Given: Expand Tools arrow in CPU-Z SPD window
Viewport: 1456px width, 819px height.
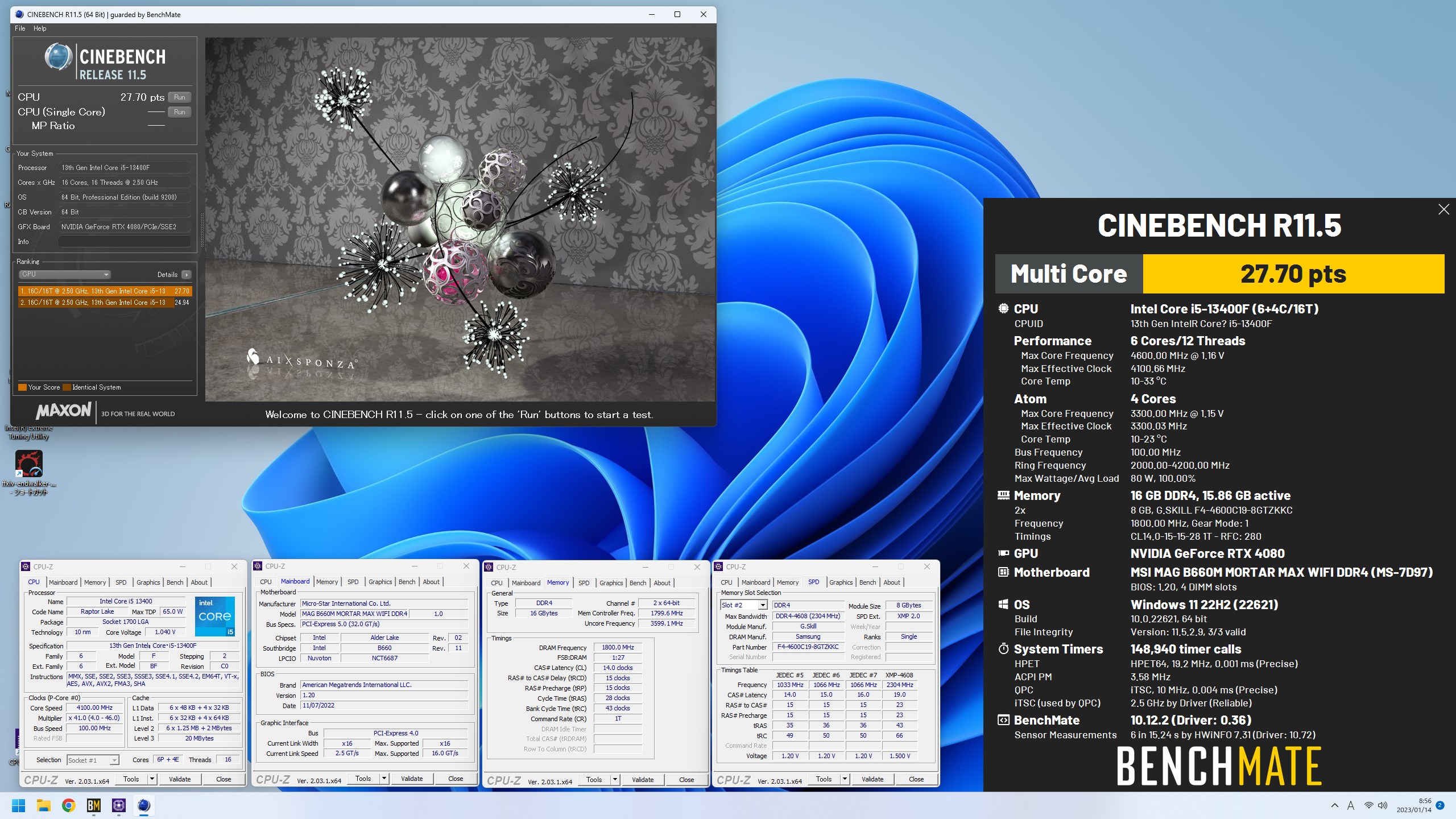Looking at the screenshot, I should (x=845, y=779).
